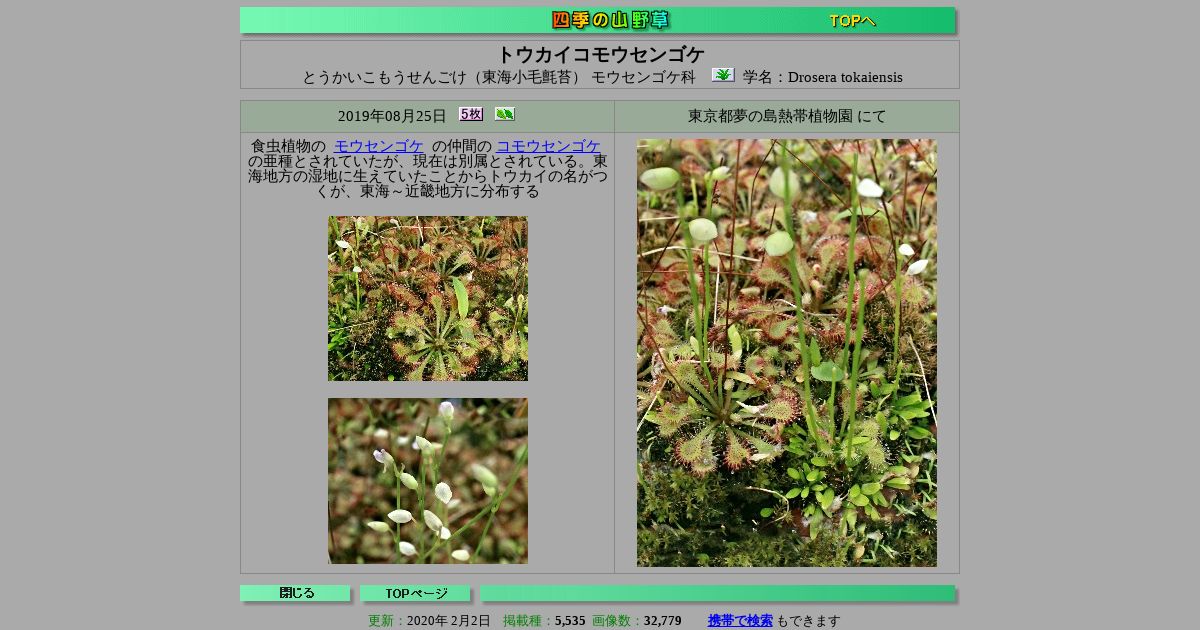1200x630 pixels.
Task: Go to TOPへ link in header
Action: click(852, 20)
